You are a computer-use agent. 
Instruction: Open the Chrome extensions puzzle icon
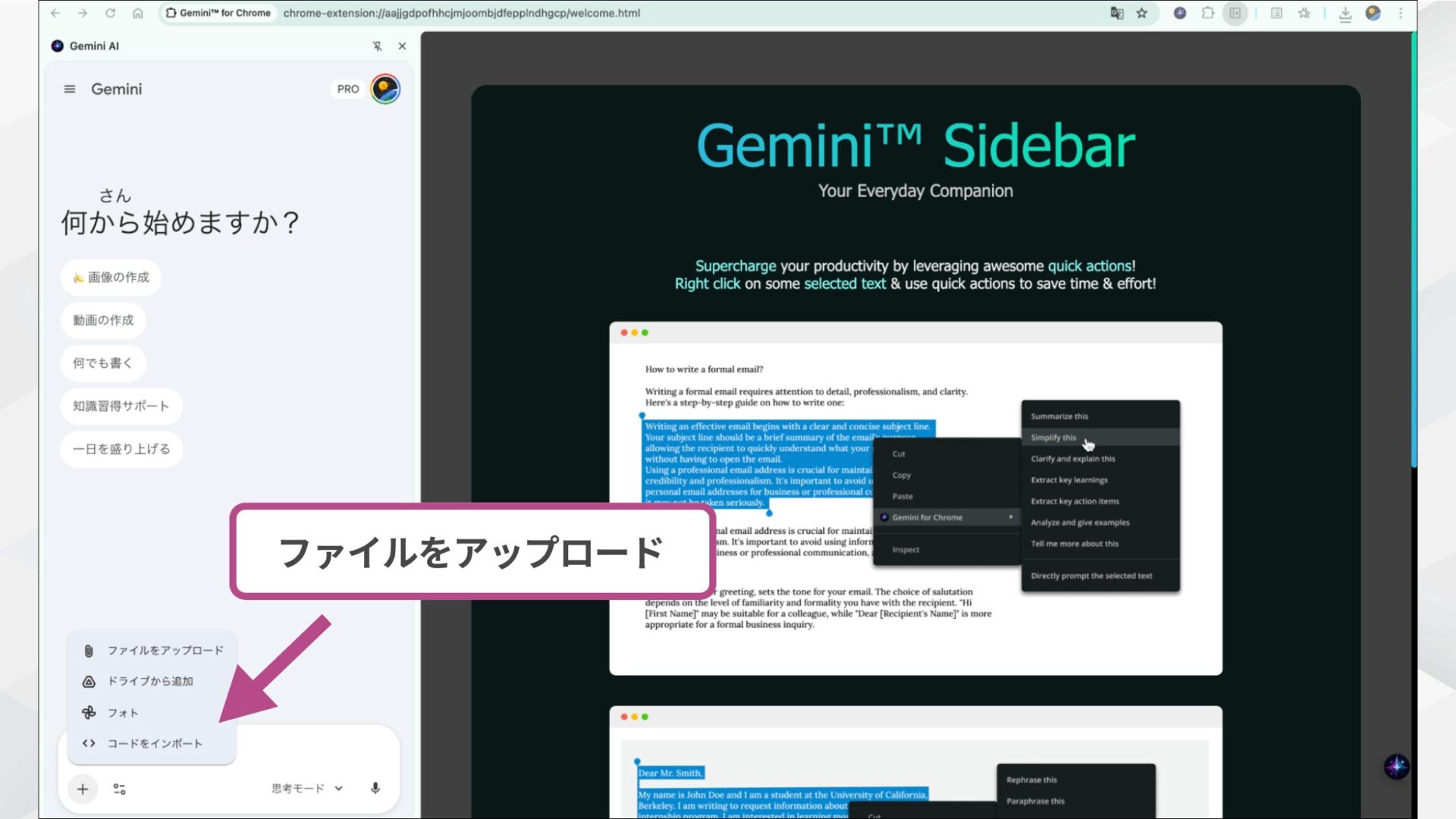click(1208, 13)
